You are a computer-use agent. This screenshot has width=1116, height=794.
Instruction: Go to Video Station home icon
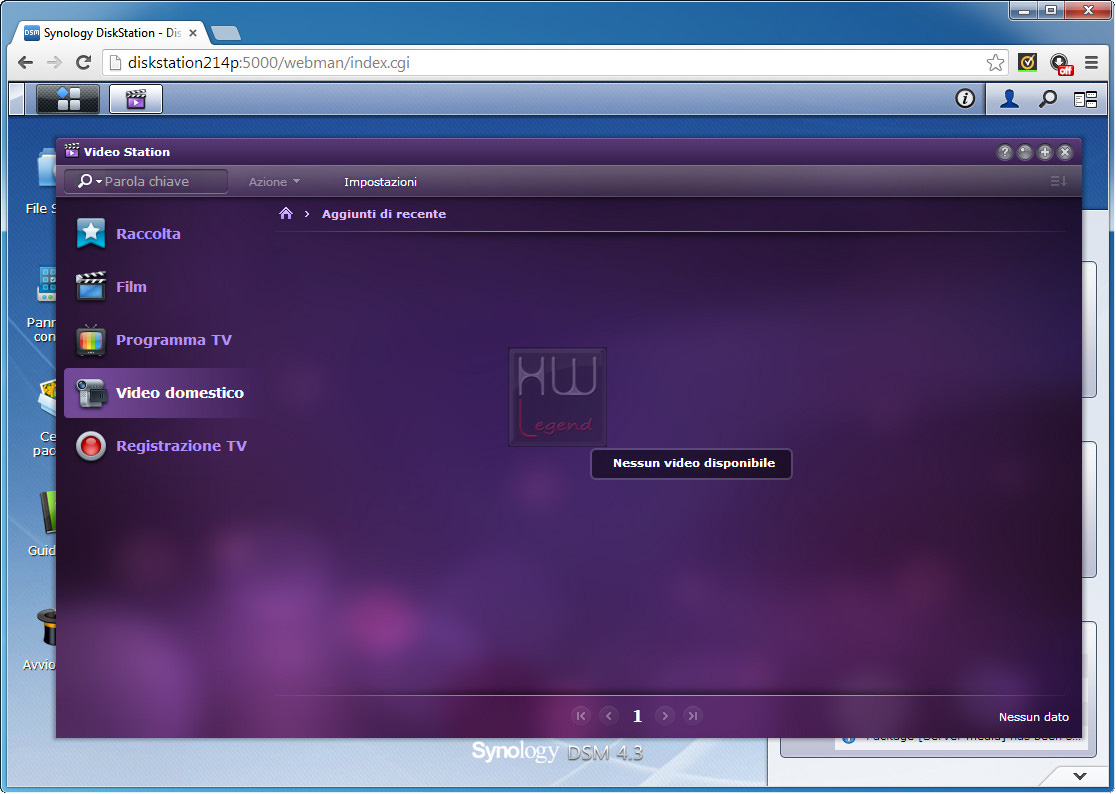pos(286,213)
